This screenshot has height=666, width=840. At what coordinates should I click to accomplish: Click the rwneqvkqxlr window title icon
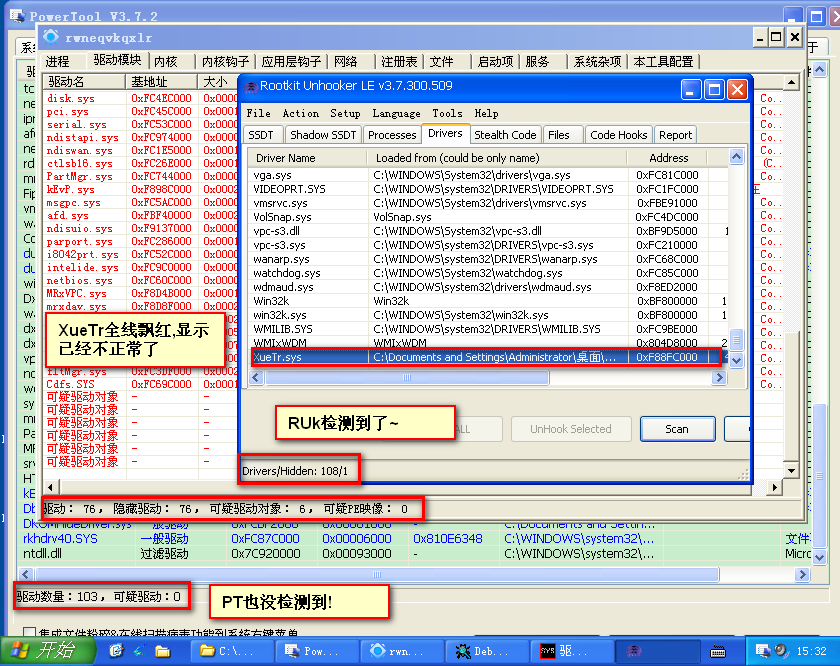[x=51, y=37]
